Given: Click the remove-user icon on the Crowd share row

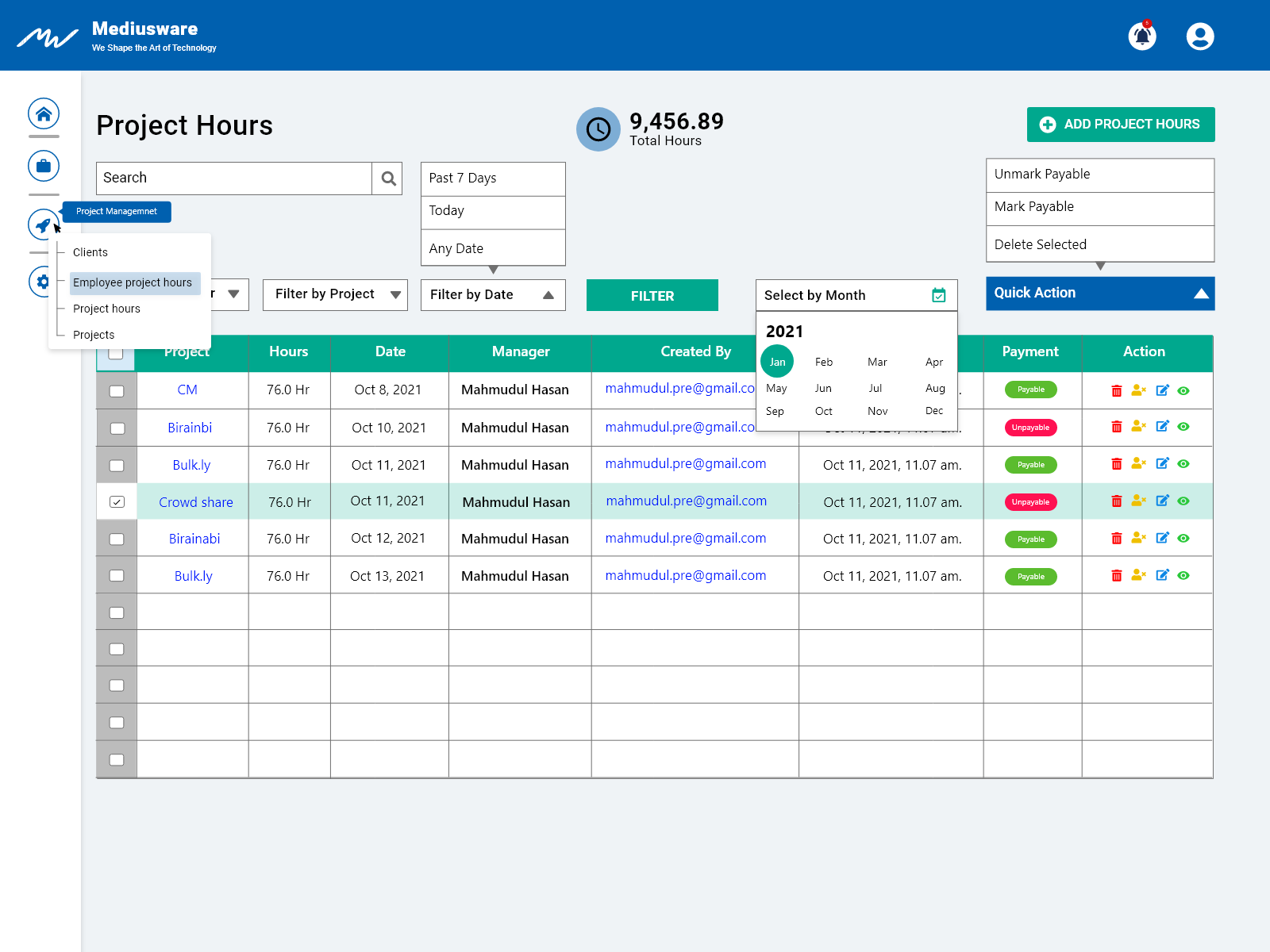Looking at the screenshot, I should [x=1138, y=501].
